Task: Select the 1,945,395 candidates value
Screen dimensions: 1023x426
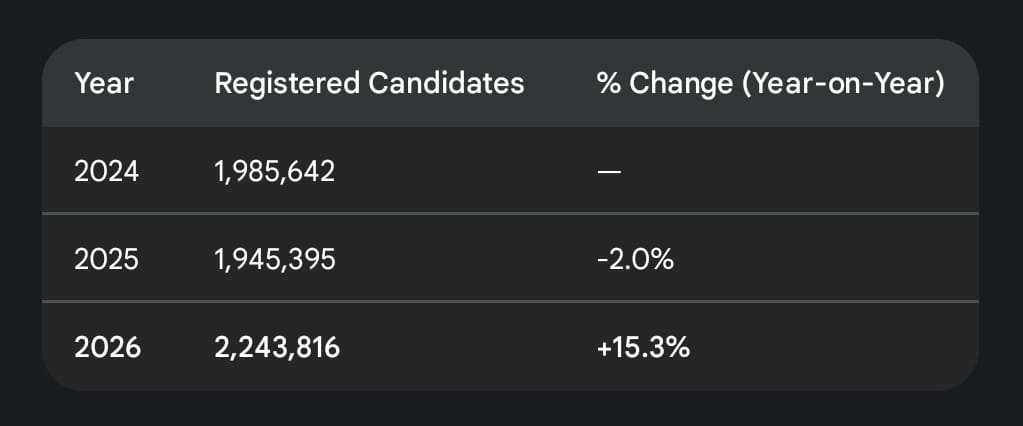Action: [275, 260]
